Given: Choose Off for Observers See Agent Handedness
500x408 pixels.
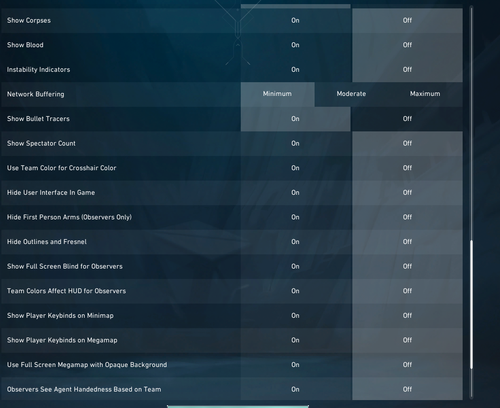Looking at the screenshot, I should point(407,389).
